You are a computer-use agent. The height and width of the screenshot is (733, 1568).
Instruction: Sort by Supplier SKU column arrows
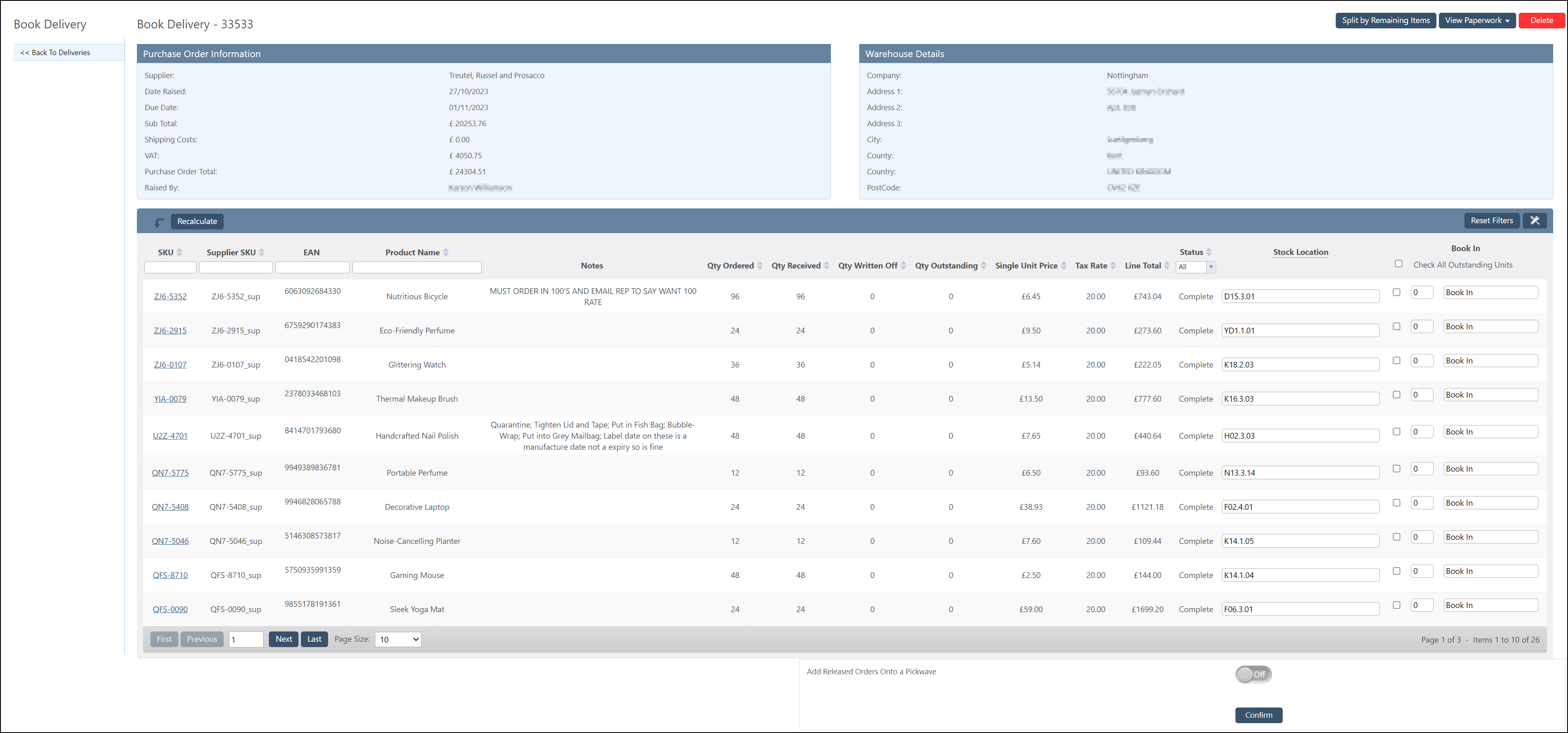tap(262, 252)
